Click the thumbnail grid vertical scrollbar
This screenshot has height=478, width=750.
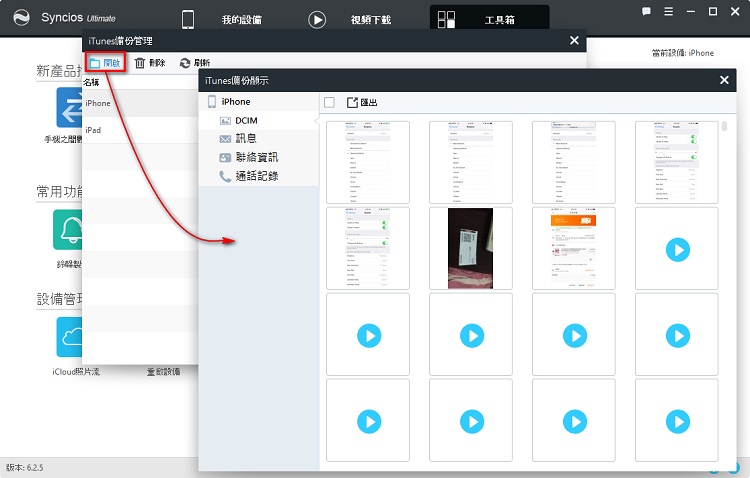pos(724,126)
